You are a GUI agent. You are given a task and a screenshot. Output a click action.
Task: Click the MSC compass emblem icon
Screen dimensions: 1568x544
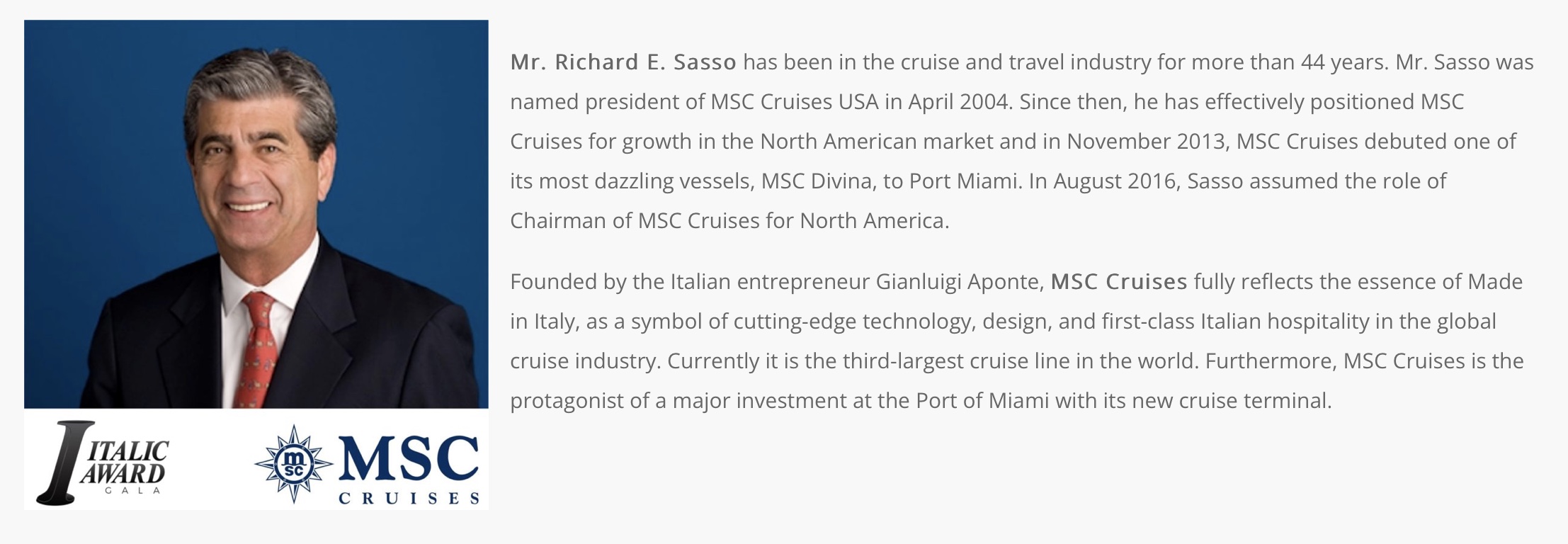click(293, 464)
